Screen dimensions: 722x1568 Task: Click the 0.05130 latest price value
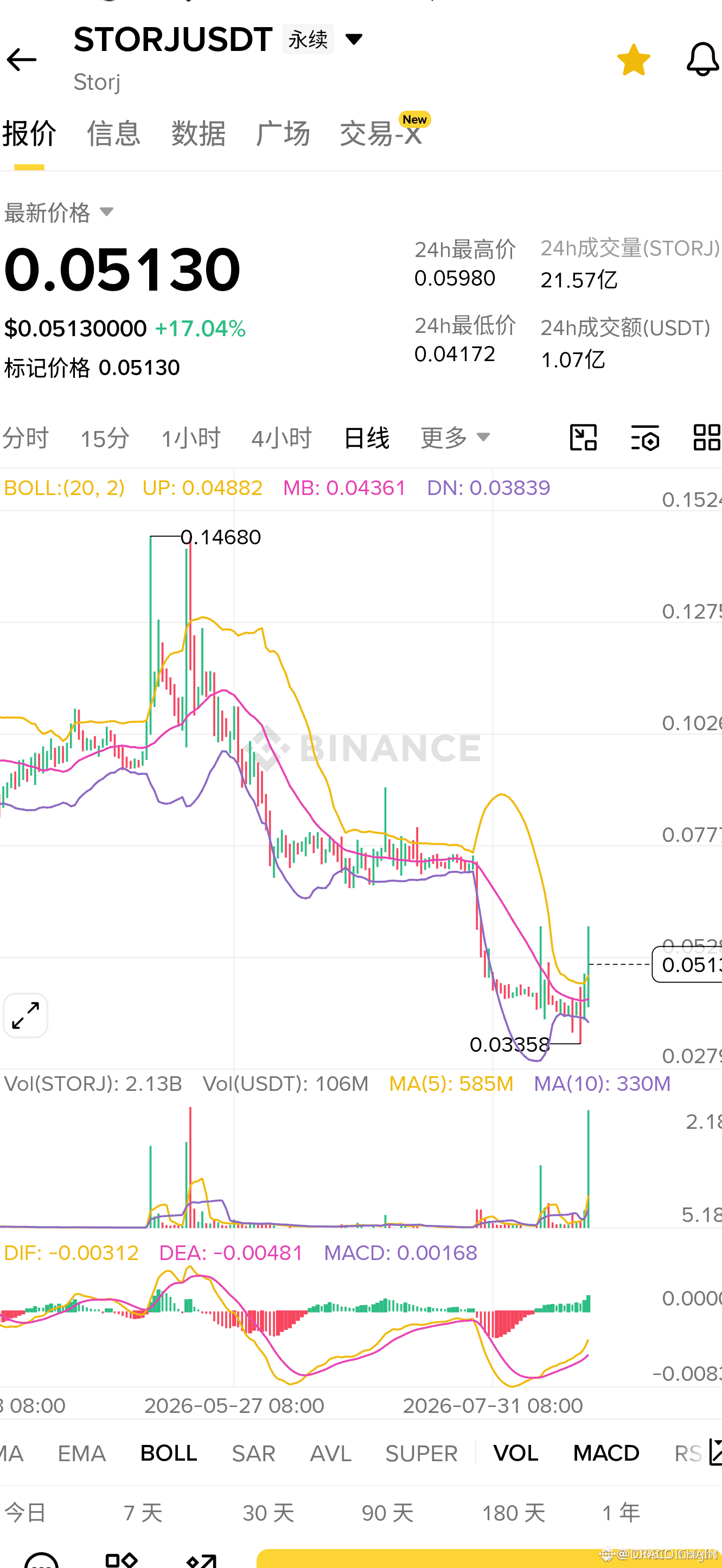point(123,269)
